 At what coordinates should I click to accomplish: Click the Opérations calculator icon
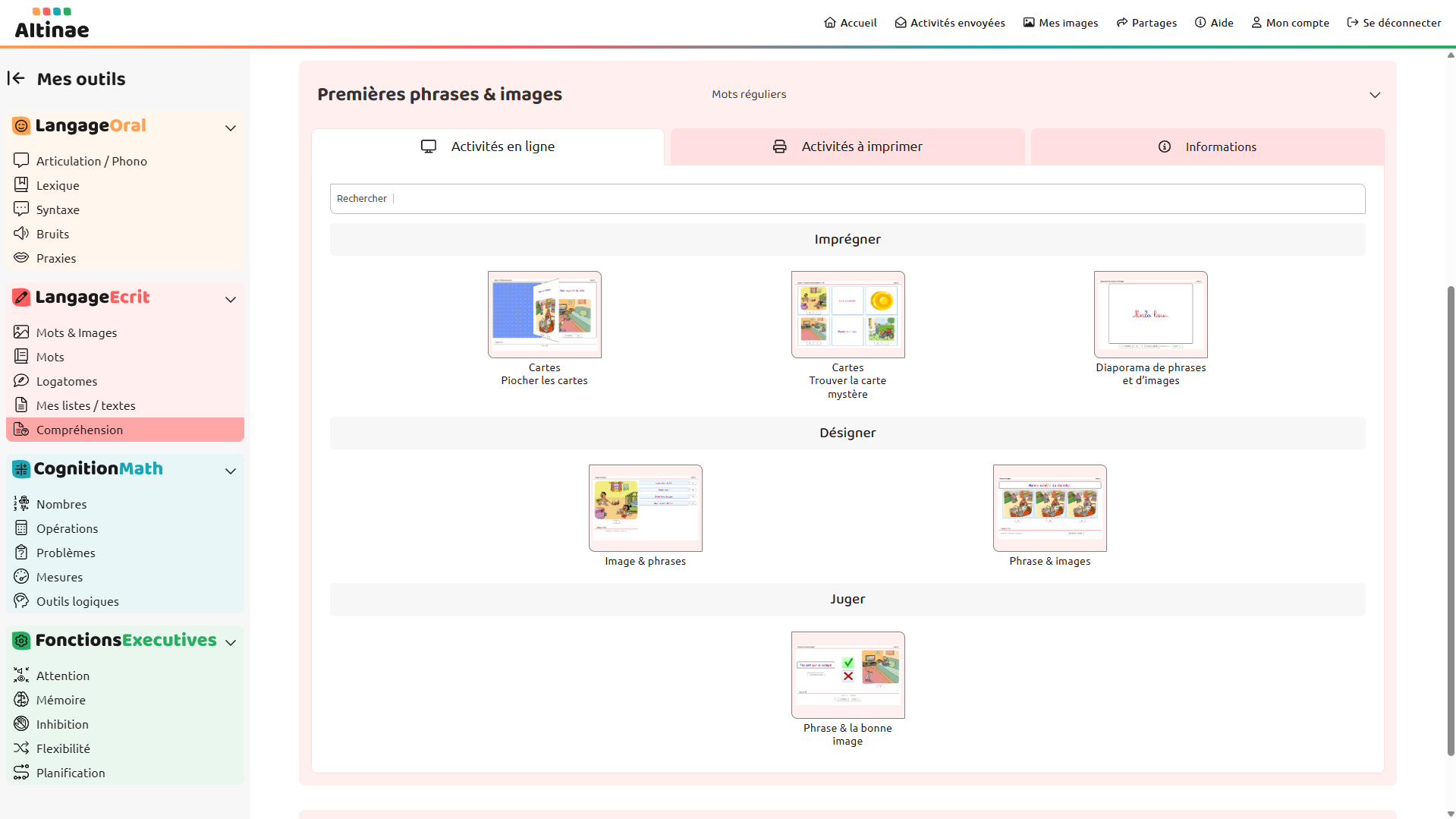pyautogui.click(x=21, y=528)
